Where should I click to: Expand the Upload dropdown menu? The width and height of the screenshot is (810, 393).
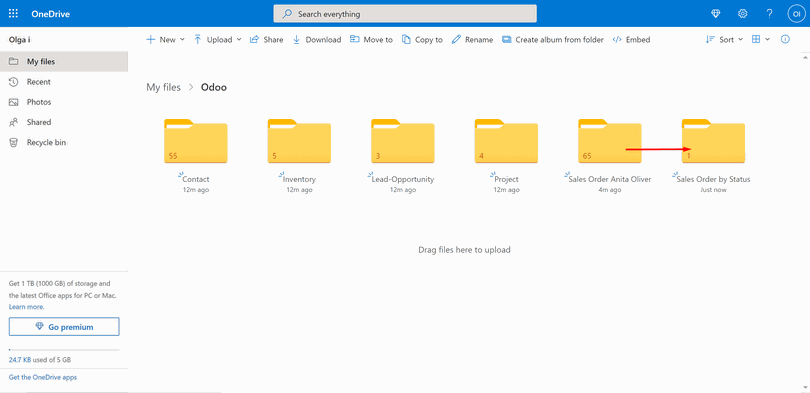217,40
